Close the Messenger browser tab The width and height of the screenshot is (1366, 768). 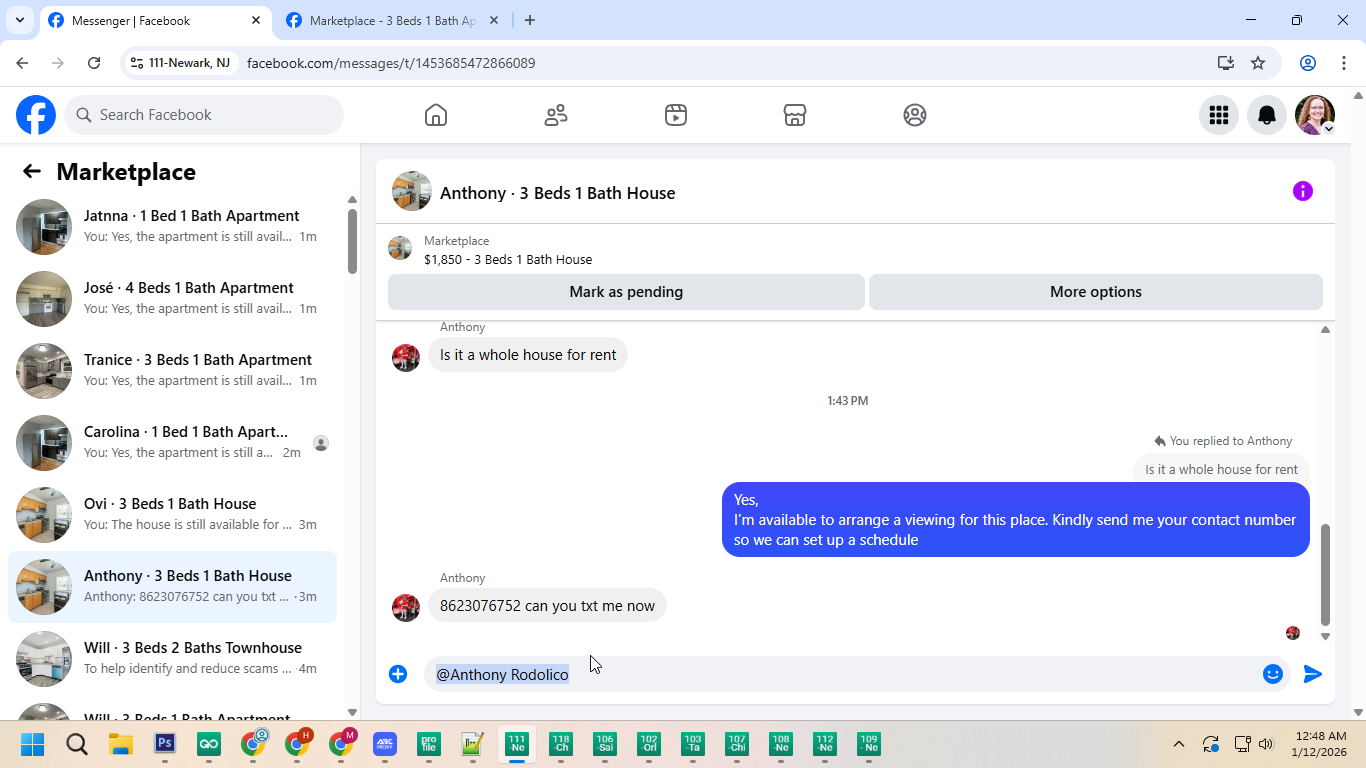pyautogui.click(x=256, y=20)
